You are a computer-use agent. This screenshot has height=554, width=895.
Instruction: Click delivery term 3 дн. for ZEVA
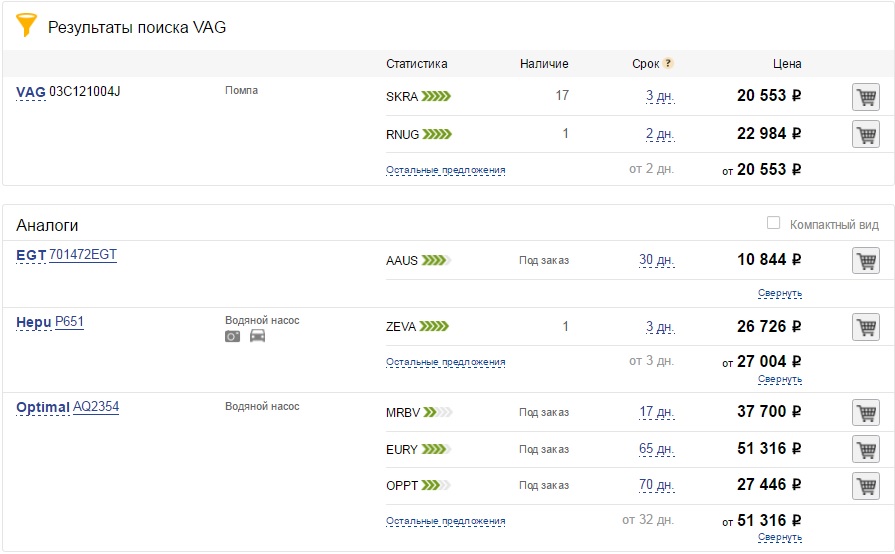(660, 327)
